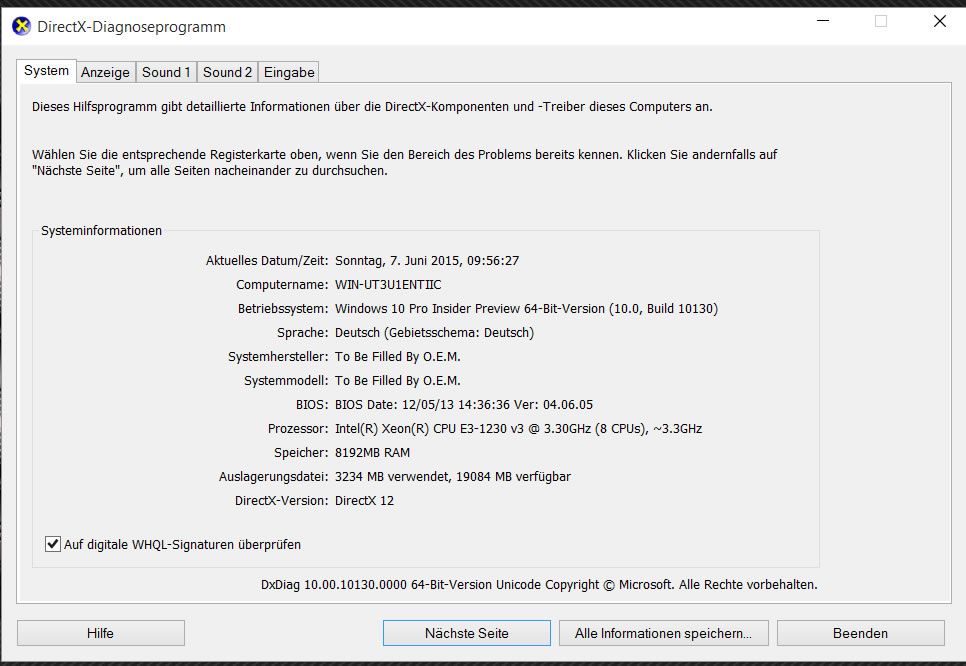Click the 8192MB RAM value
The image size is (966, 666).
pyautogui.click(x=372, y=453)
